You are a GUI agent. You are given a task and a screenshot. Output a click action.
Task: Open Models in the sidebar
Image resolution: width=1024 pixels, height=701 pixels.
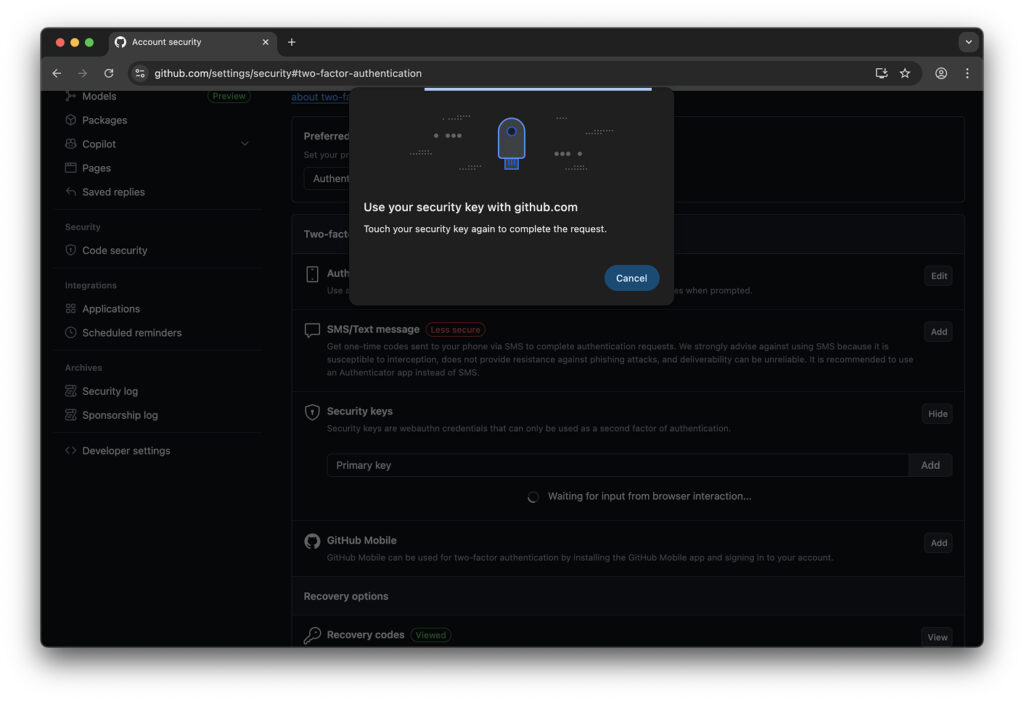coord(99,96)
